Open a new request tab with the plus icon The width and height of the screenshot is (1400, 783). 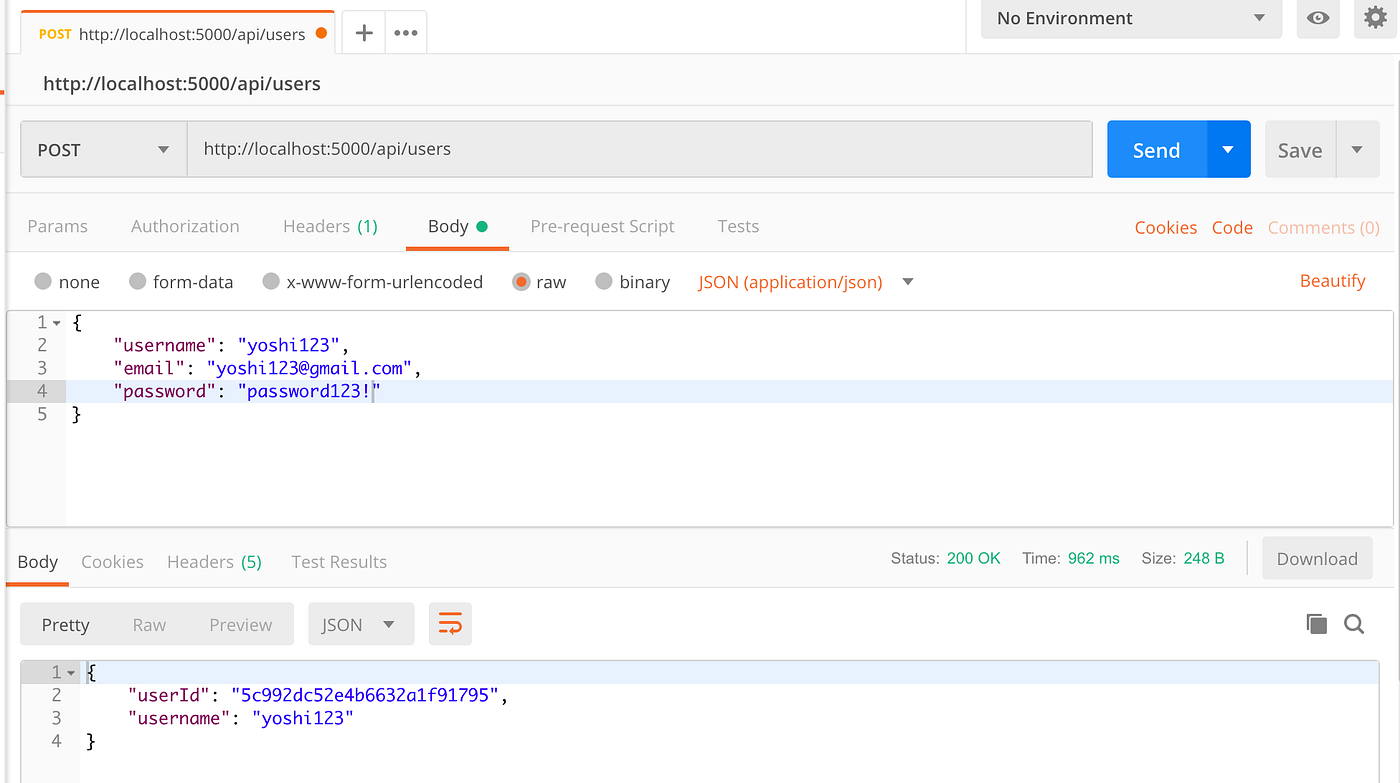click(x=362, y=32)
